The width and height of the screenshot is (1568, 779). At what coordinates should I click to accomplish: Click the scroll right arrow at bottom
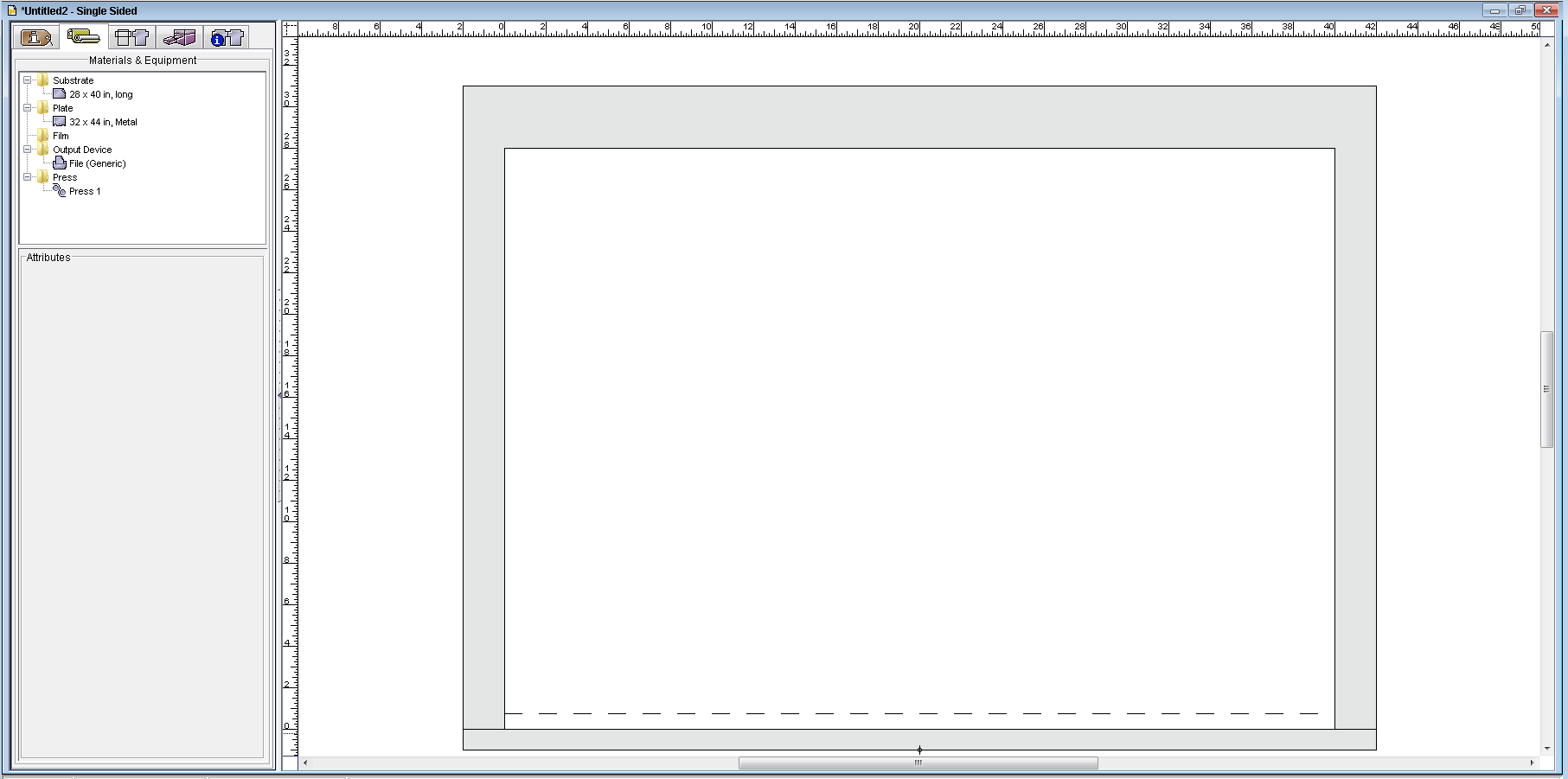1532,763
